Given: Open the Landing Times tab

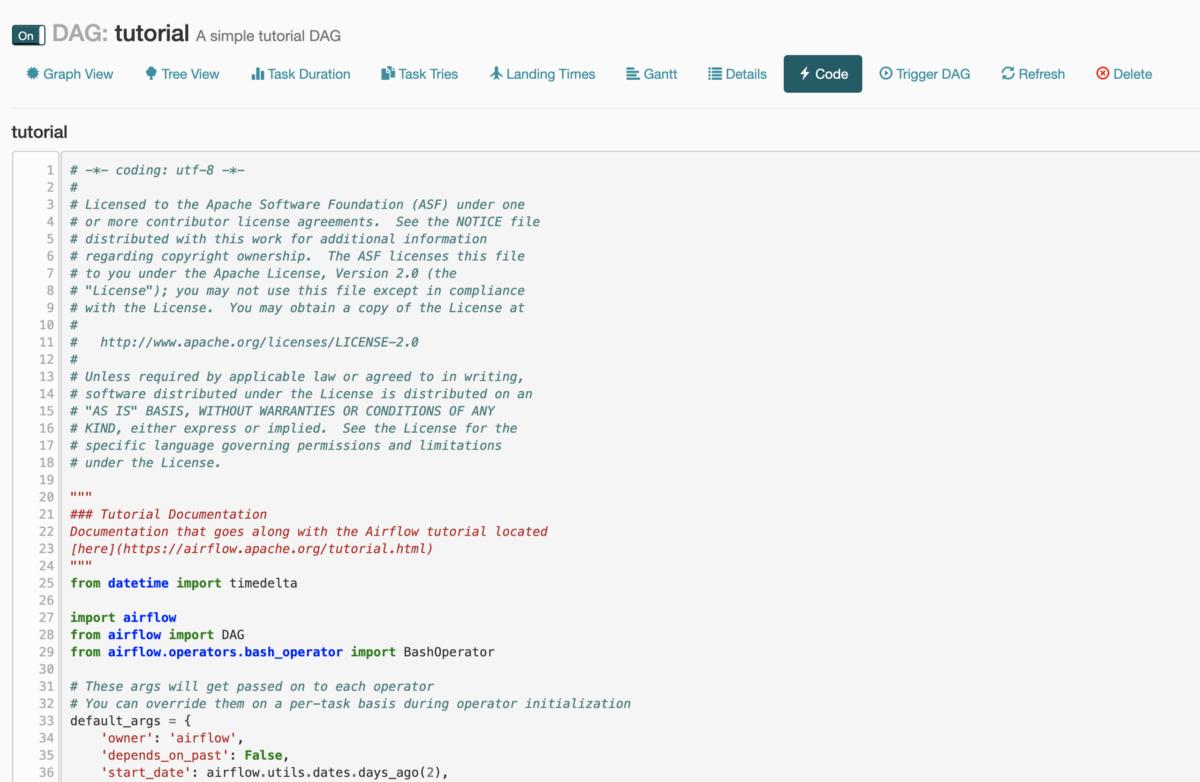Looking at the screenshot, I should 542,74.
